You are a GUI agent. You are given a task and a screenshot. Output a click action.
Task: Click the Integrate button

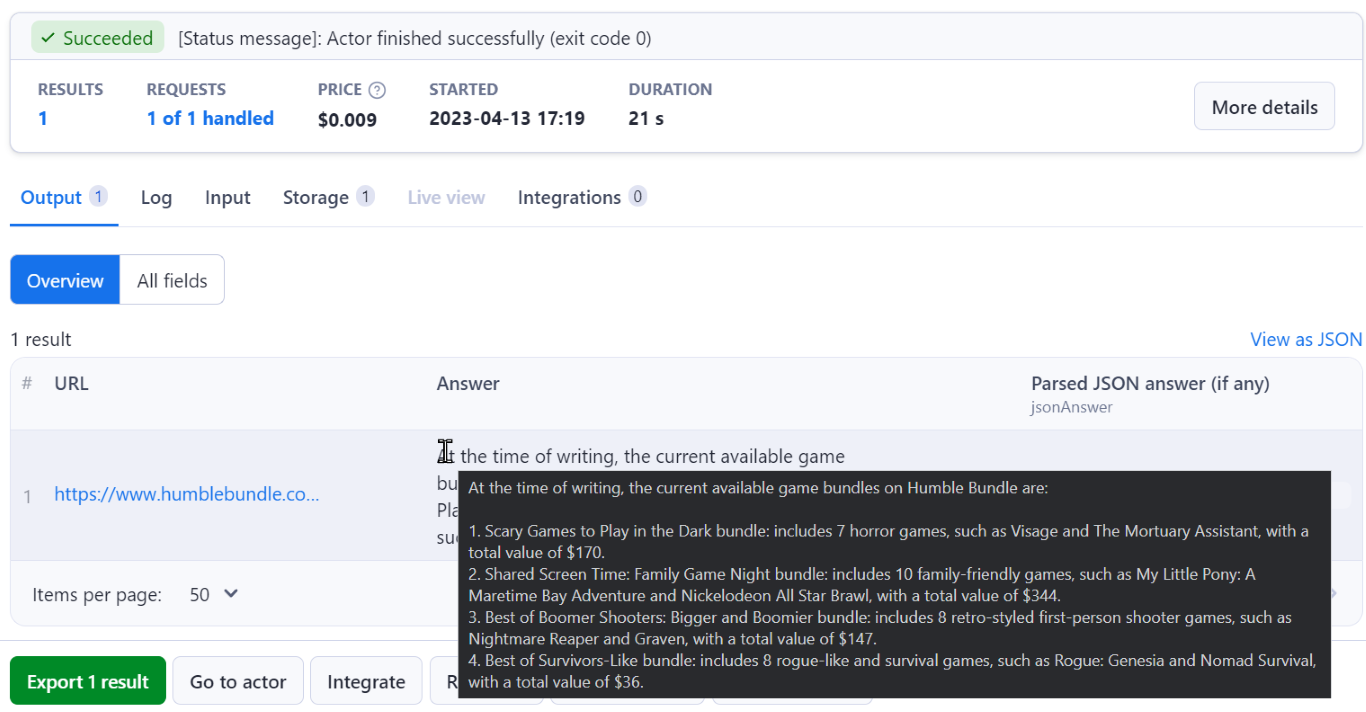click(366, 681)
